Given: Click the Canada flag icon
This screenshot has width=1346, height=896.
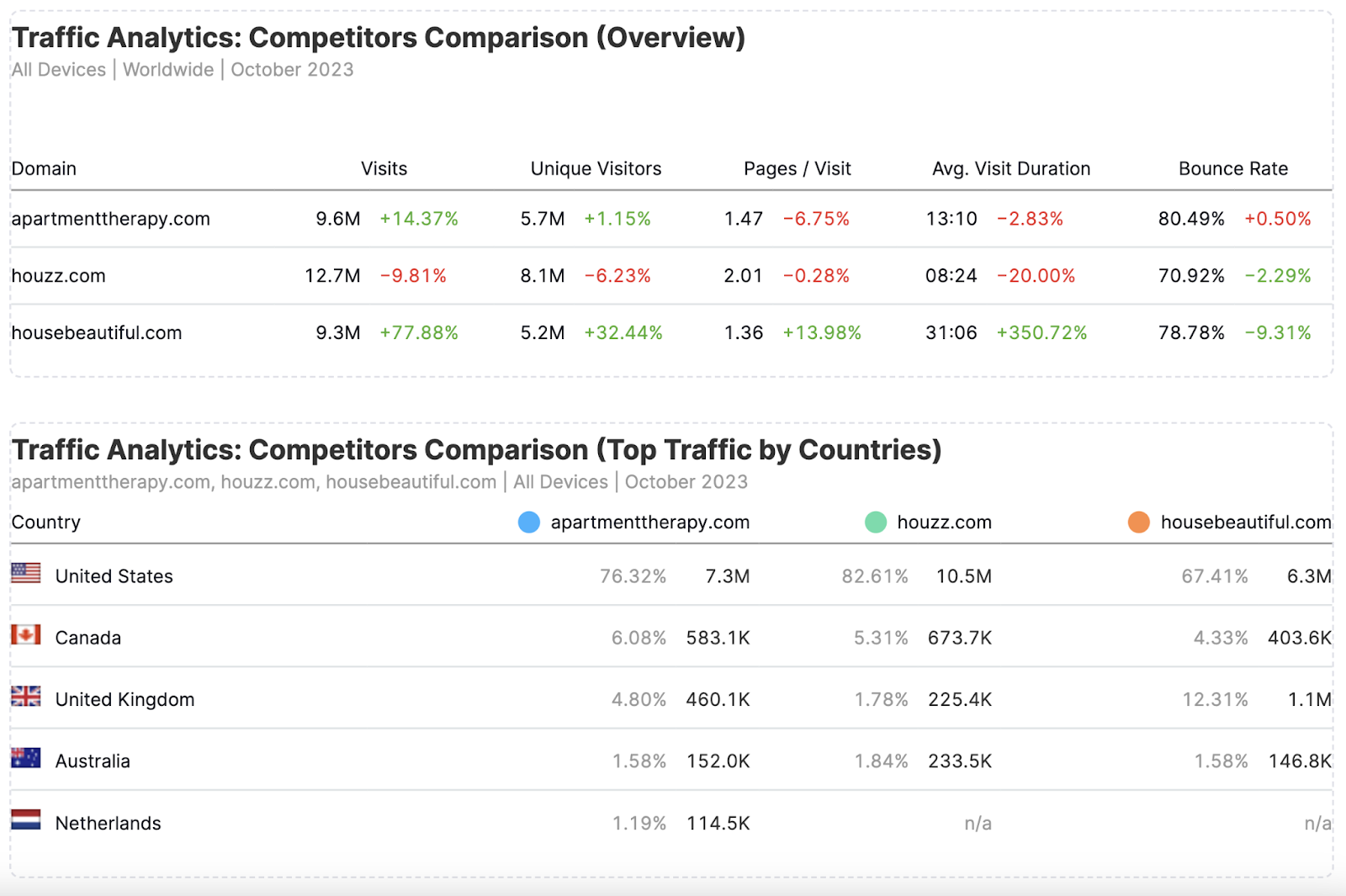Looking at the screenshot, I should 26,634.
